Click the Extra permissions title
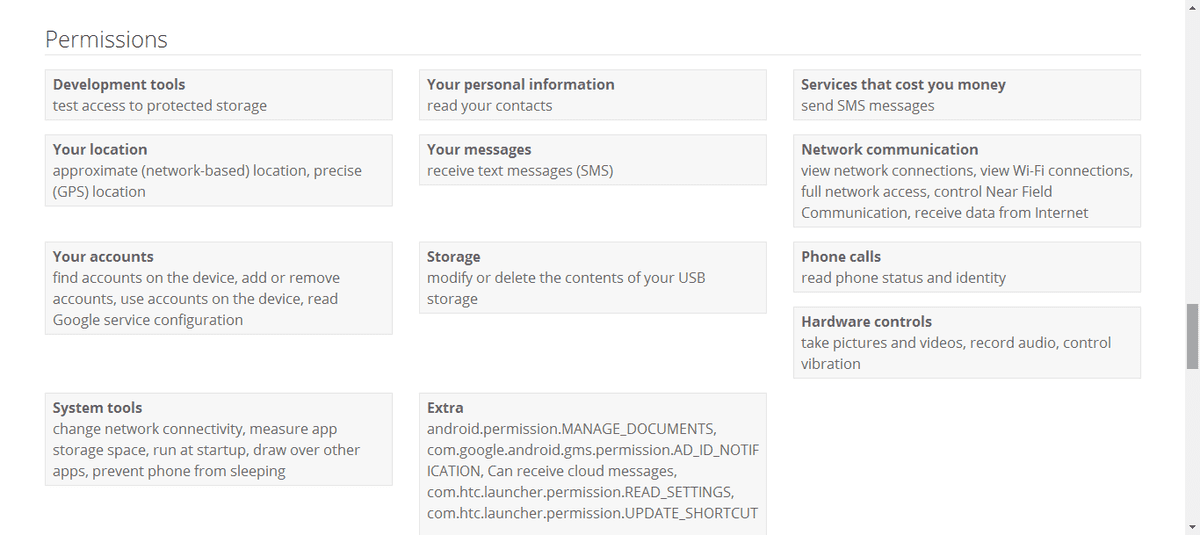 (x=445, y=408)
